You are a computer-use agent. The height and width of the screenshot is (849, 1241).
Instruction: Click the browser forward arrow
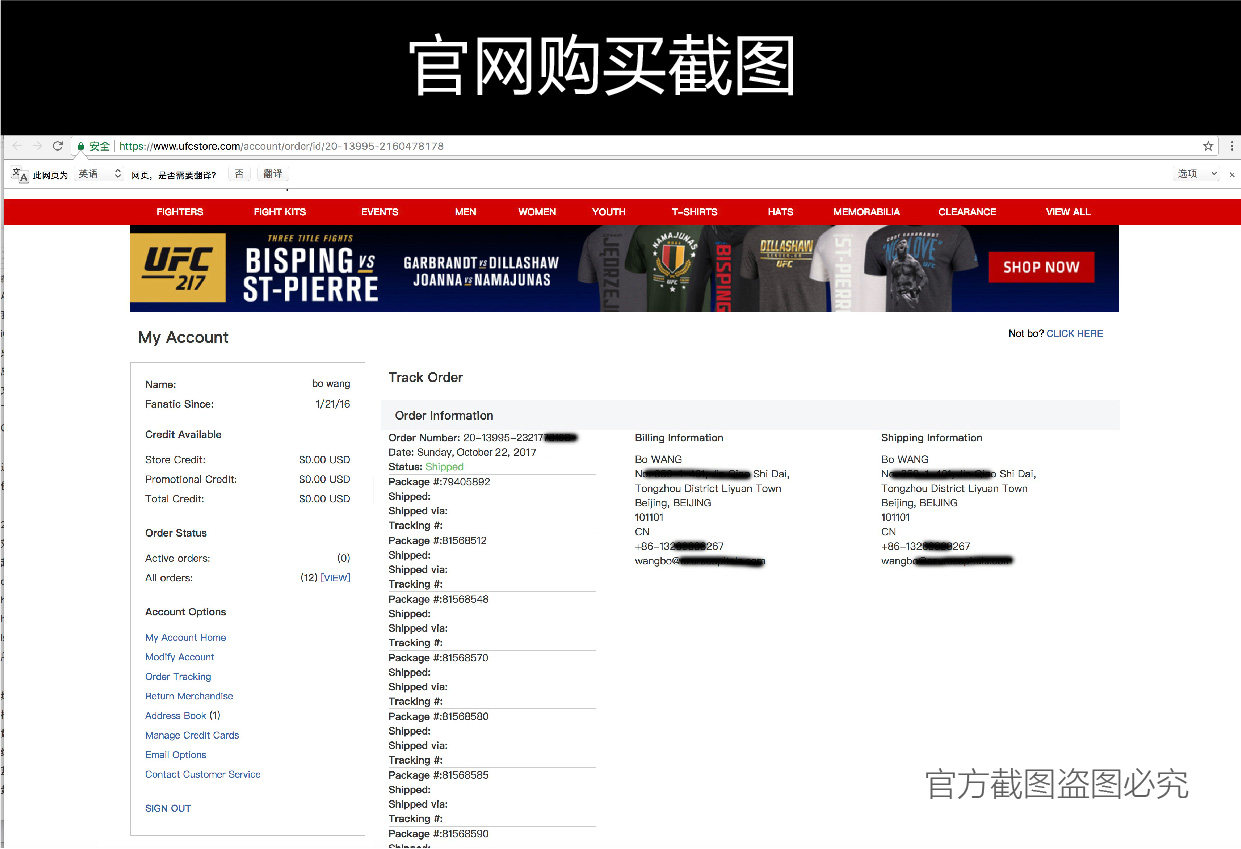coord(37,146)
